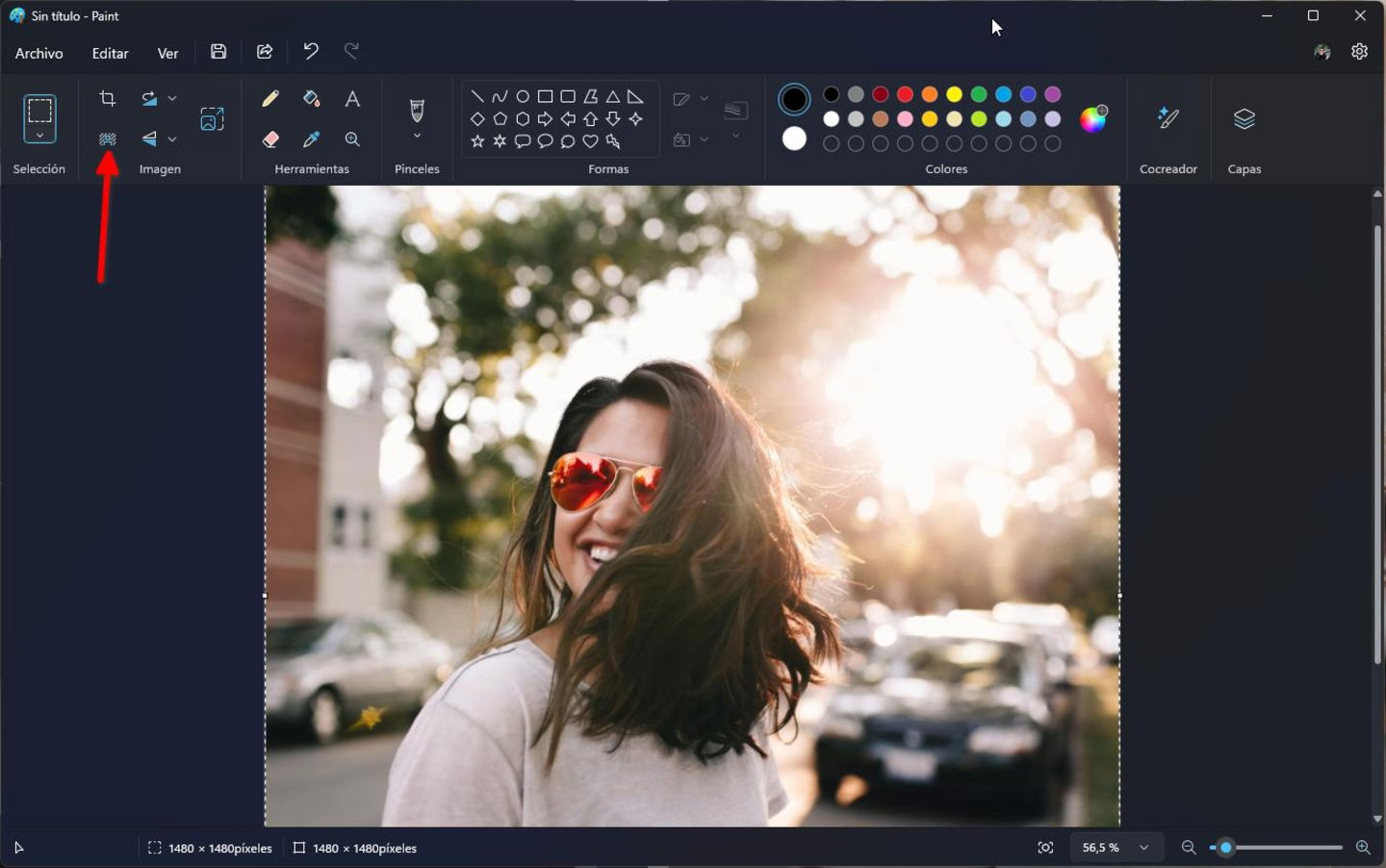Choose the Pentagon shape
The height and width of the screenshot is (868, 1386).
click(x=500, y=119)
